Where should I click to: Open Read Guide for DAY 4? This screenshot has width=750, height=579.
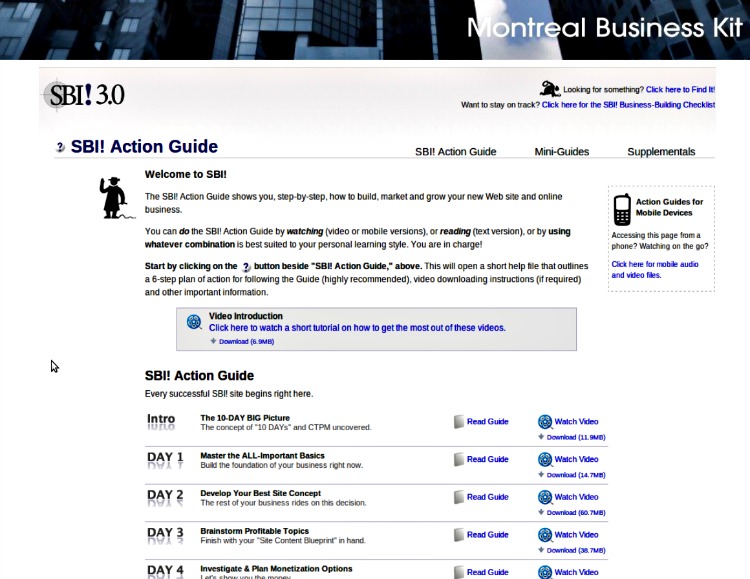click(x=487, y=572)
